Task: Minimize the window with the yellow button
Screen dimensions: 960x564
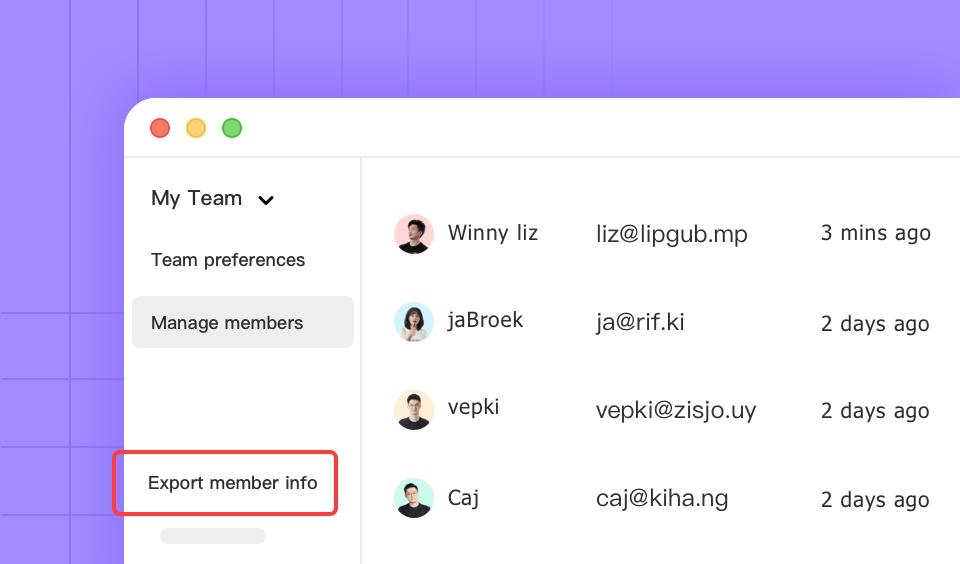Action: 196,128
